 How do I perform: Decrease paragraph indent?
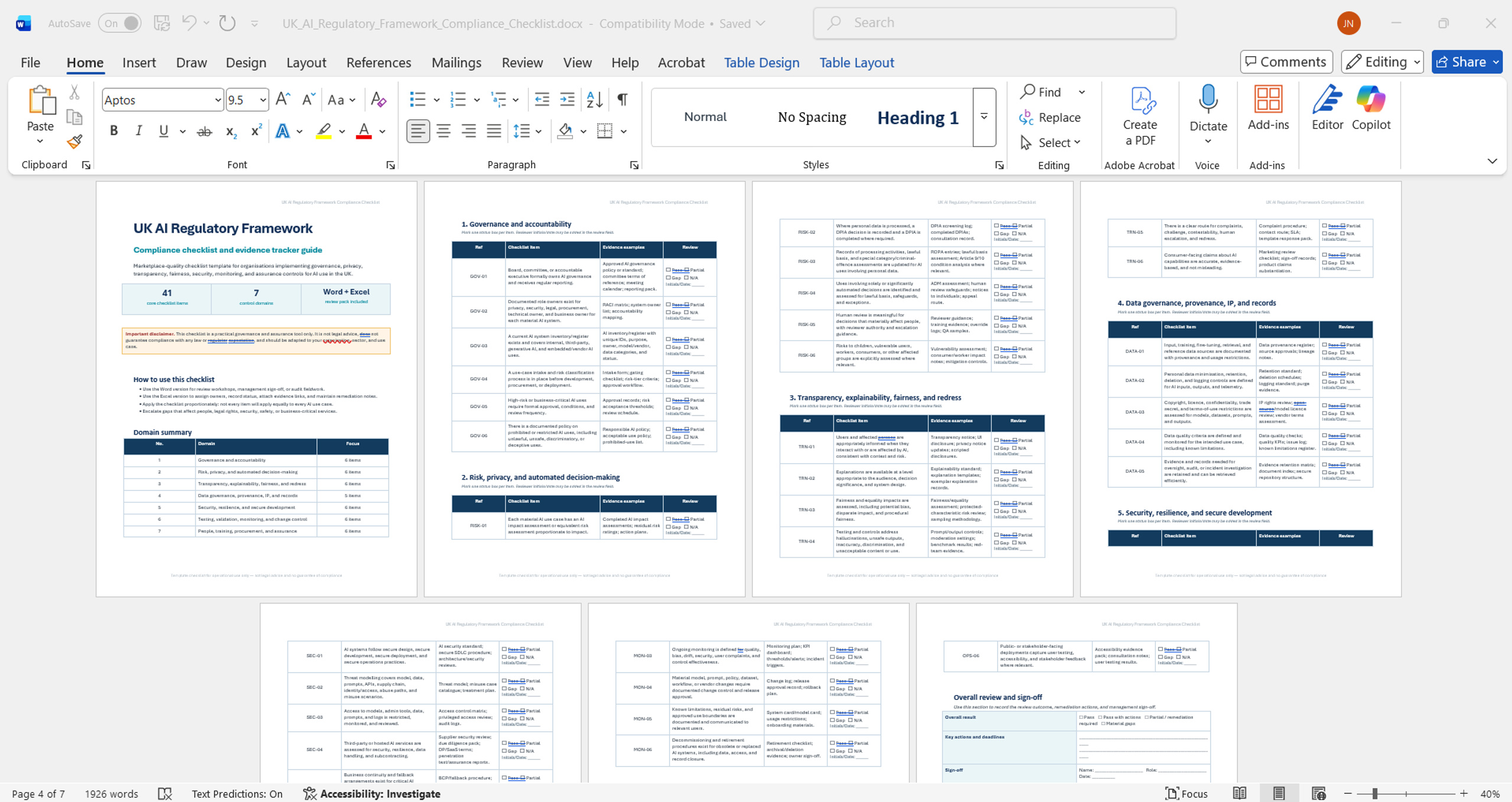pyautogui.click(x=542, y=99)
